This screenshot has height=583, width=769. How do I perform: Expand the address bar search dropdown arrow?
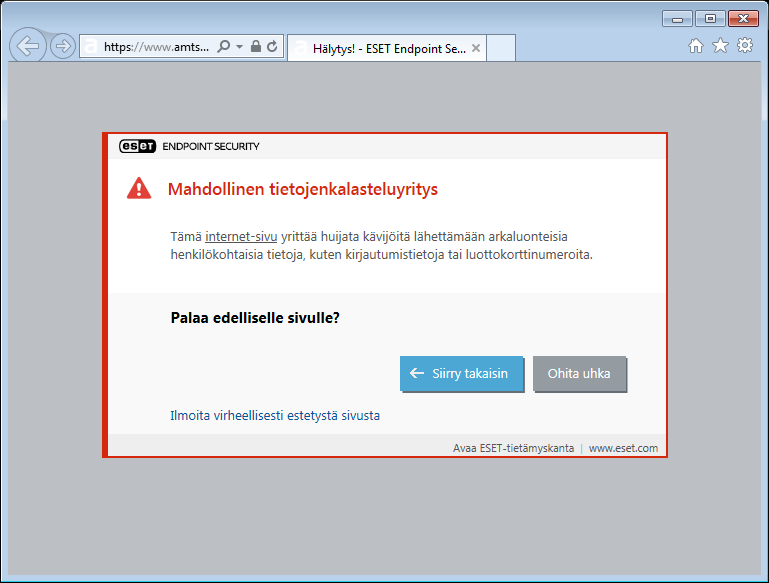[240, 46]
